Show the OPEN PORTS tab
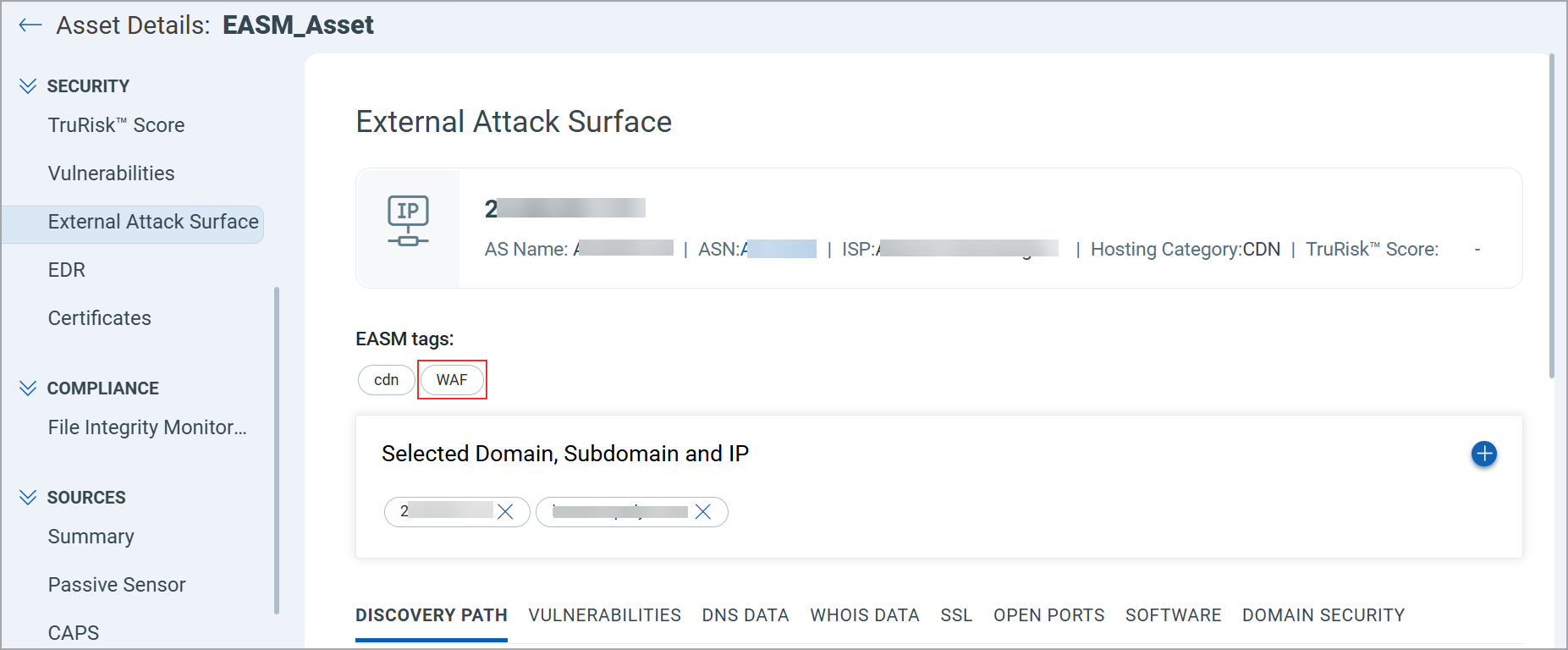Viewport: 1568px width, 650px height. coord(1048,615)
